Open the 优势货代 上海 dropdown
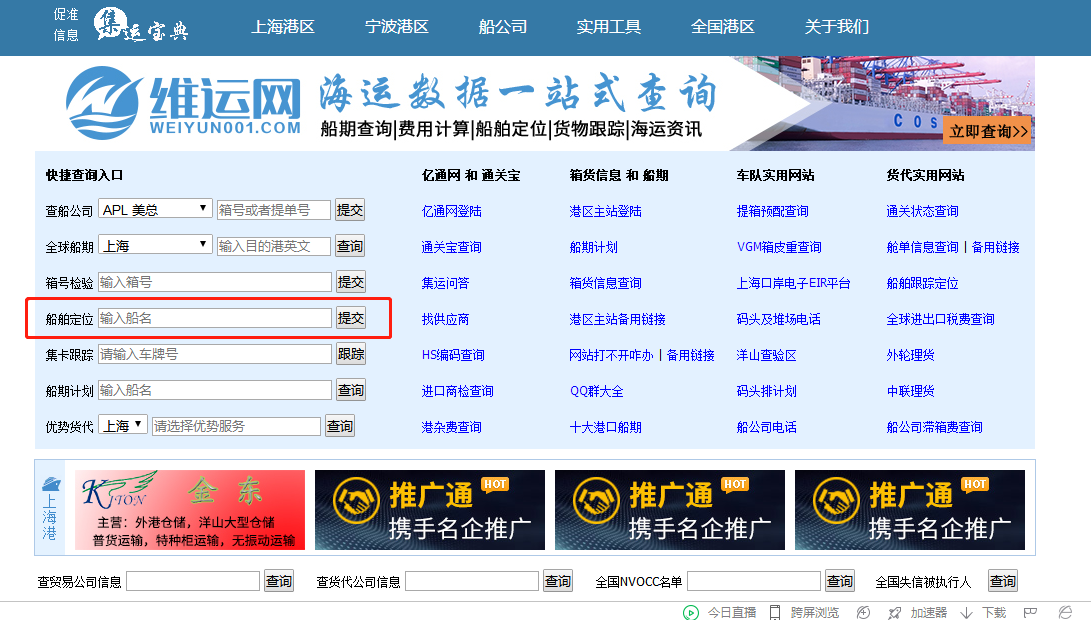 (x=122, y=425)
